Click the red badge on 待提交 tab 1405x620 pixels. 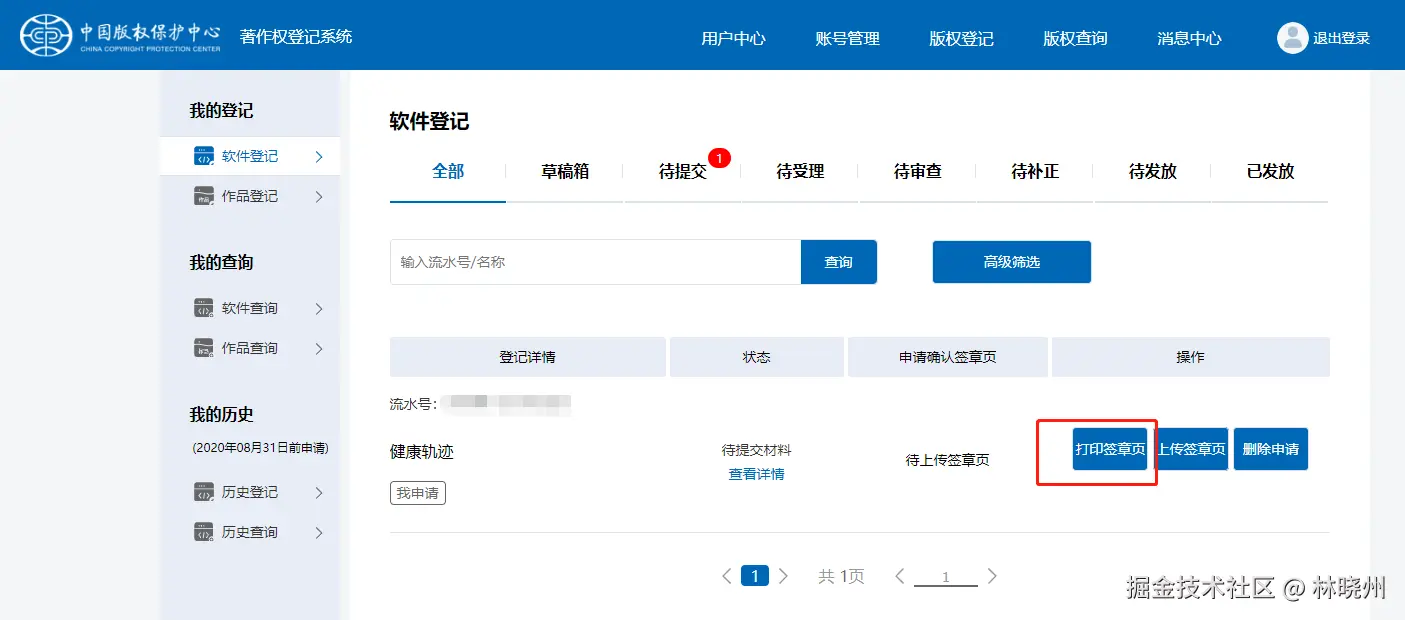pos(720,157)
